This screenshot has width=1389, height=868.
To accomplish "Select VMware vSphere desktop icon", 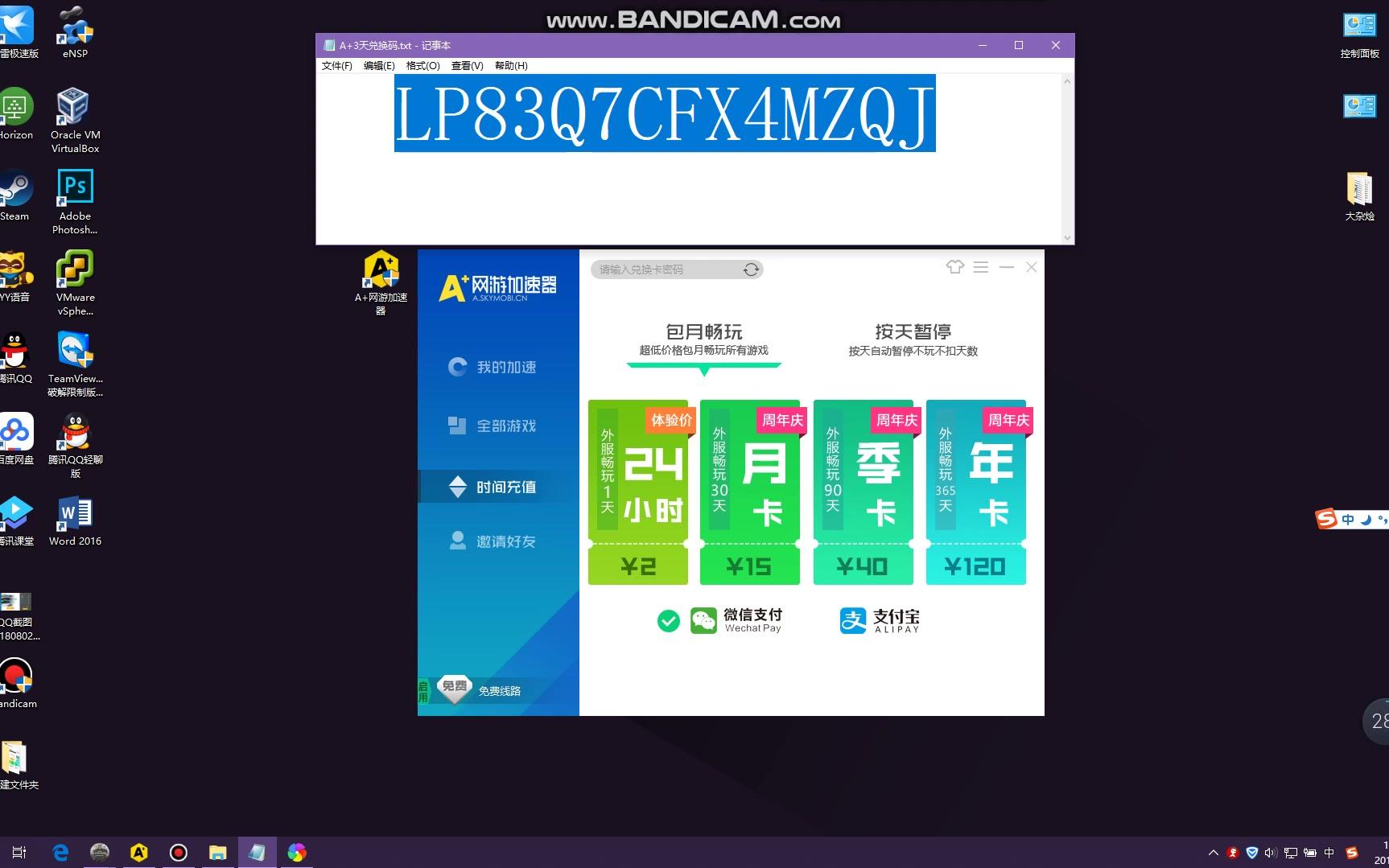I will [75, 283].
